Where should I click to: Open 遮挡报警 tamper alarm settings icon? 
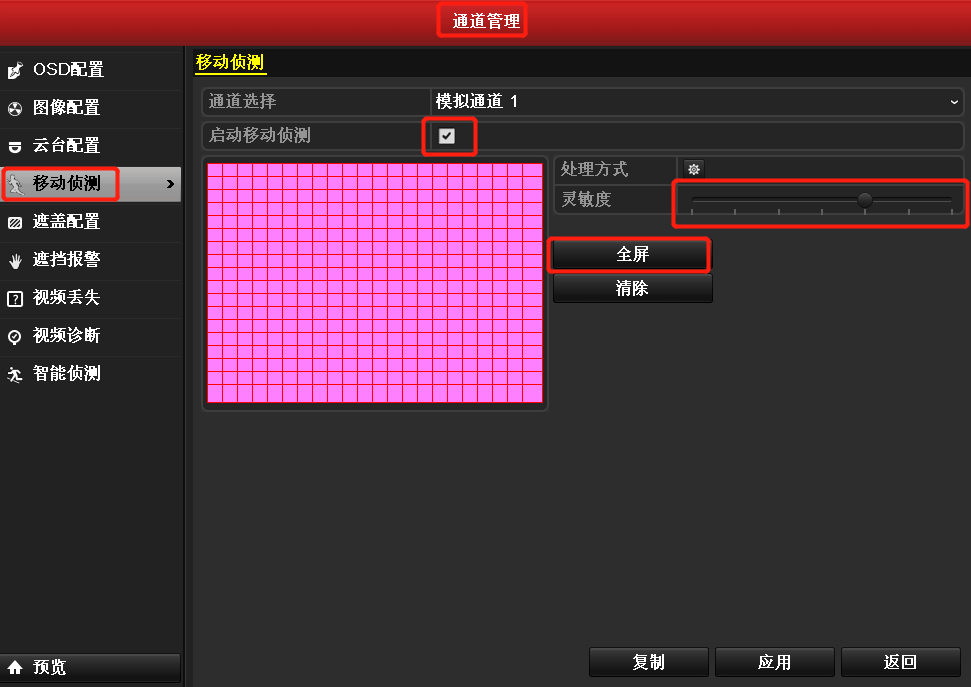(15, 260)
